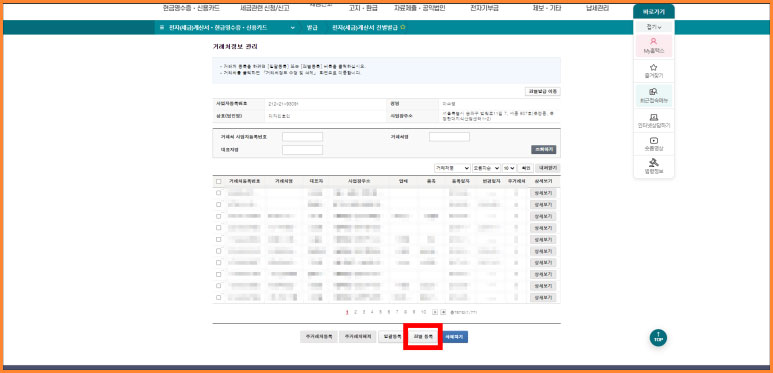Image resolution: width=773 pixels, height=373 pixels.
Task: Click the round TOP arrow button
Action: coord(658,338)
